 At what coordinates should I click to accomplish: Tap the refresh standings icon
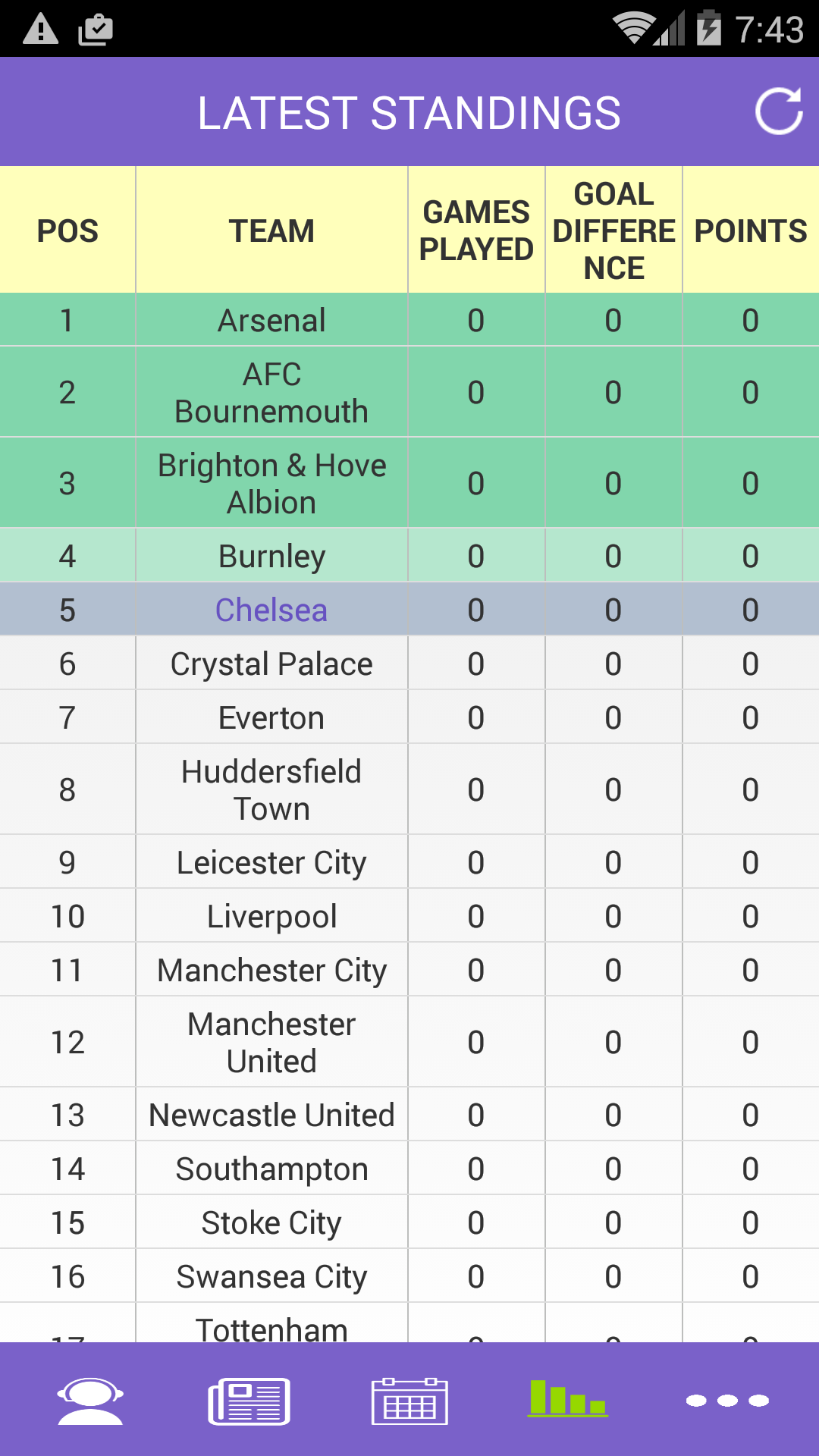click(x=779, y=111)
